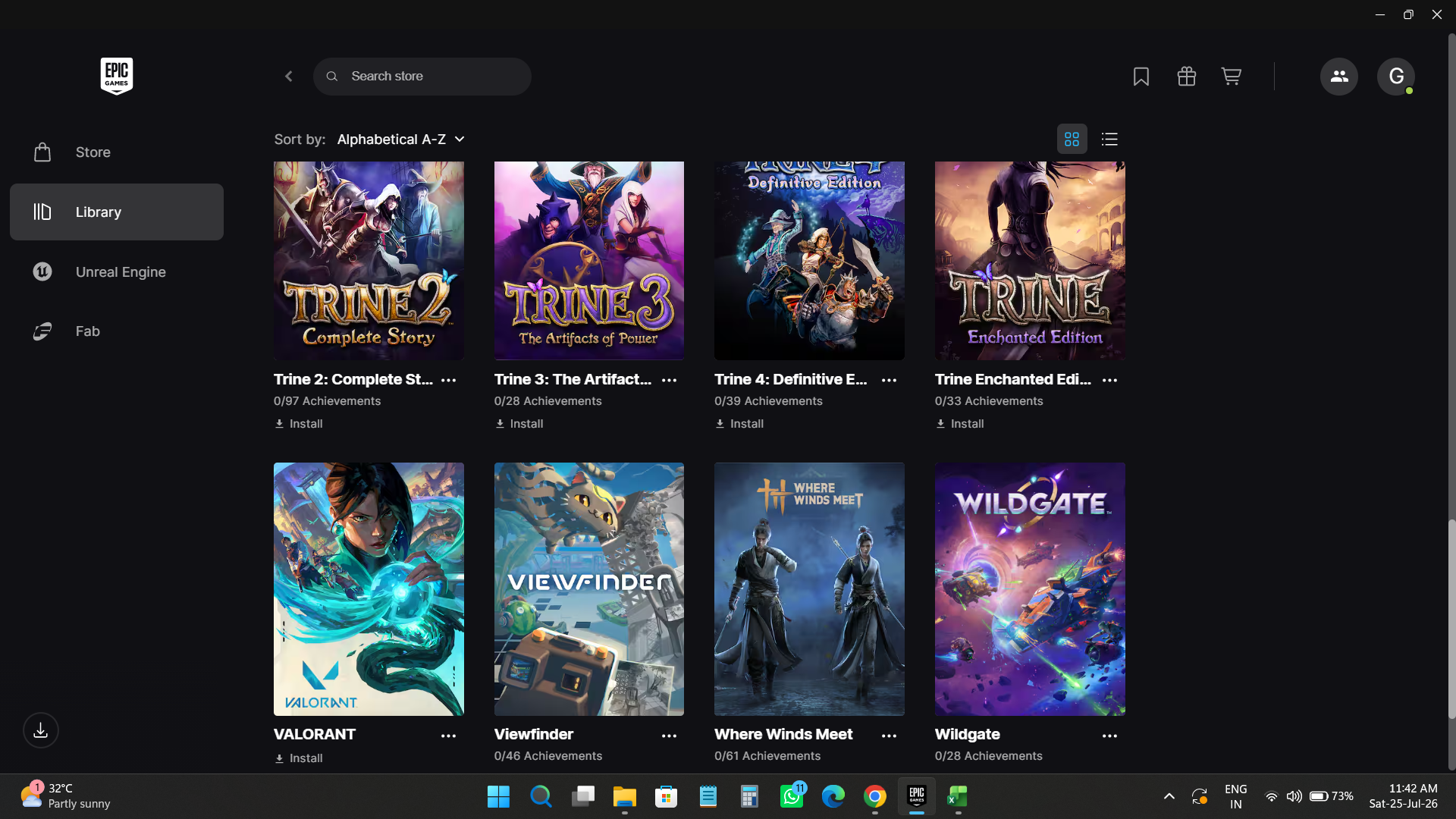Open options menu for Trine 4: Definitive Edition

pos(890,380)
